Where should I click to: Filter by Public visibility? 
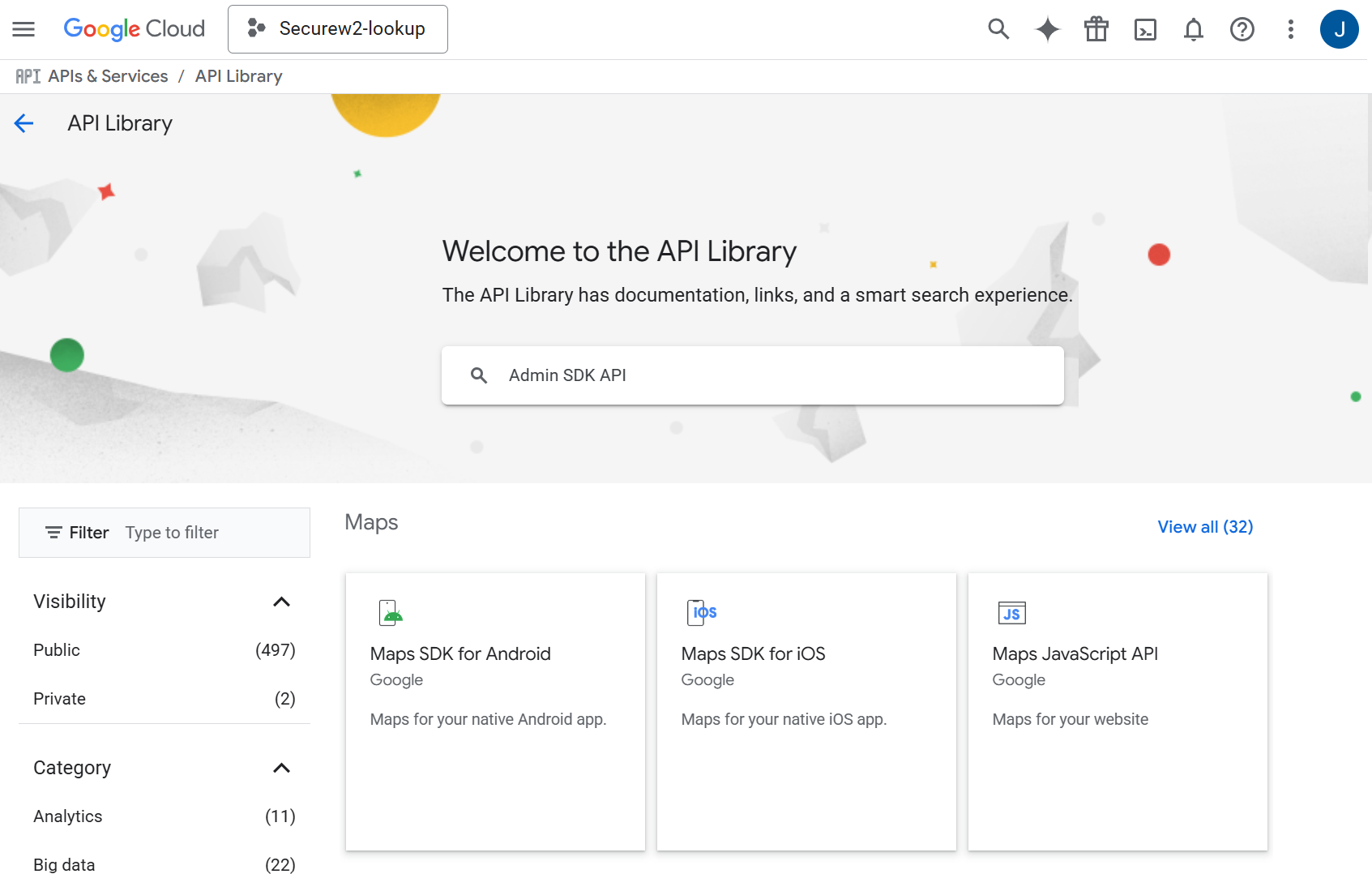click(57, 650)
